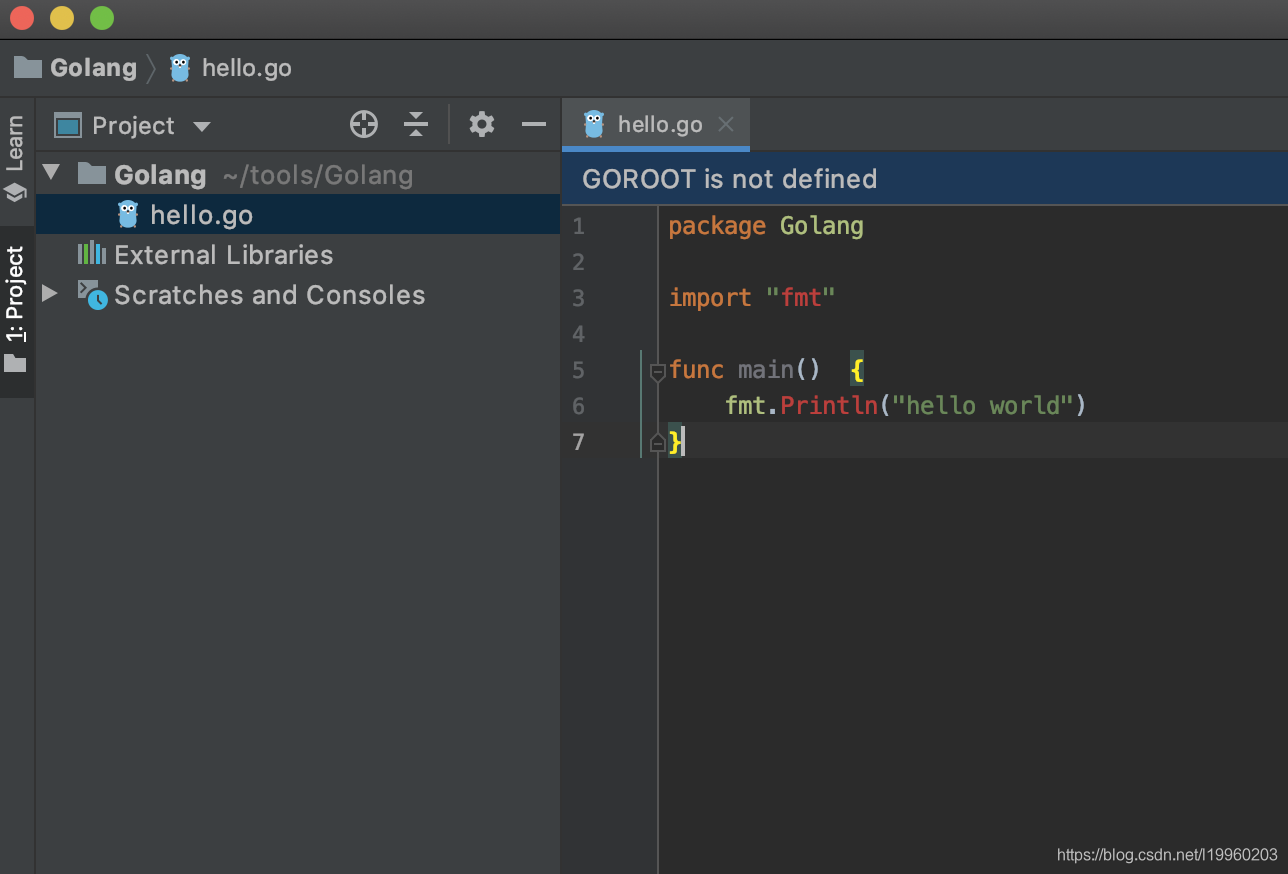Select External Libraries node
Viewport: 1288px width, 874px height.
click(298, 255)
